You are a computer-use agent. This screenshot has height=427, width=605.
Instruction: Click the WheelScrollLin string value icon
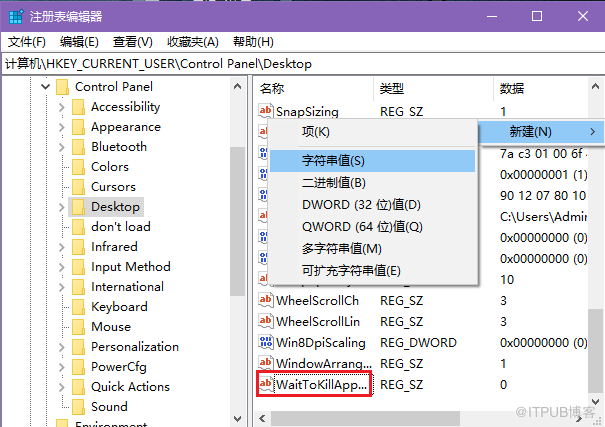pos(266,321)
